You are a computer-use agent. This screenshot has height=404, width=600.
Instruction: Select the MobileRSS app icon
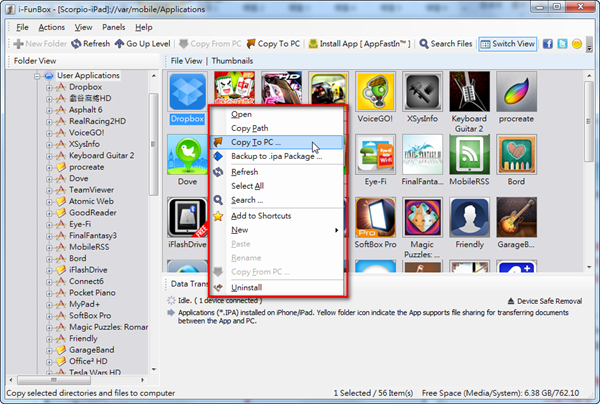point(470,155)
